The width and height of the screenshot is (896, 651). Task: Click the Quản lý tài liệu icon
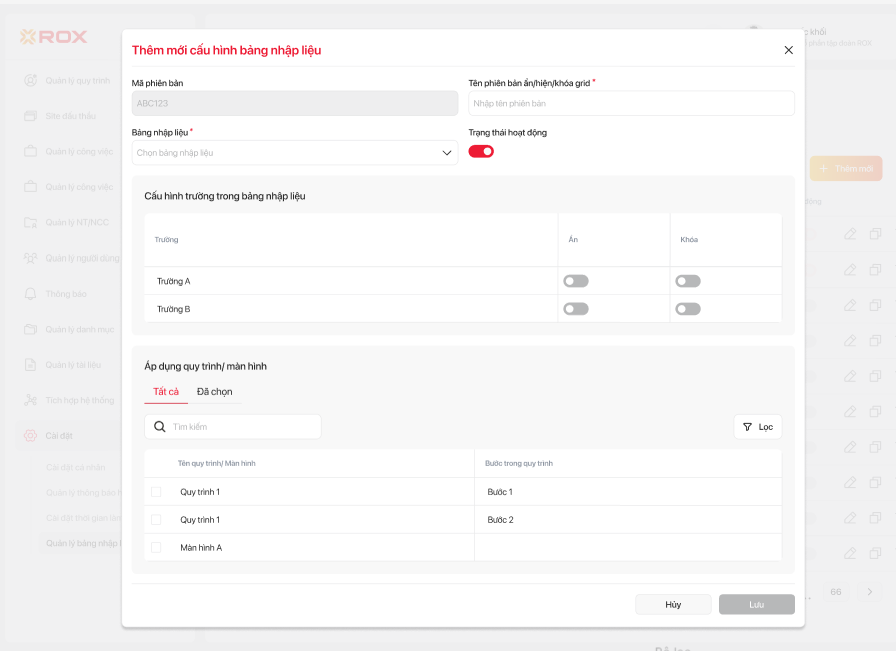[31, 365]
